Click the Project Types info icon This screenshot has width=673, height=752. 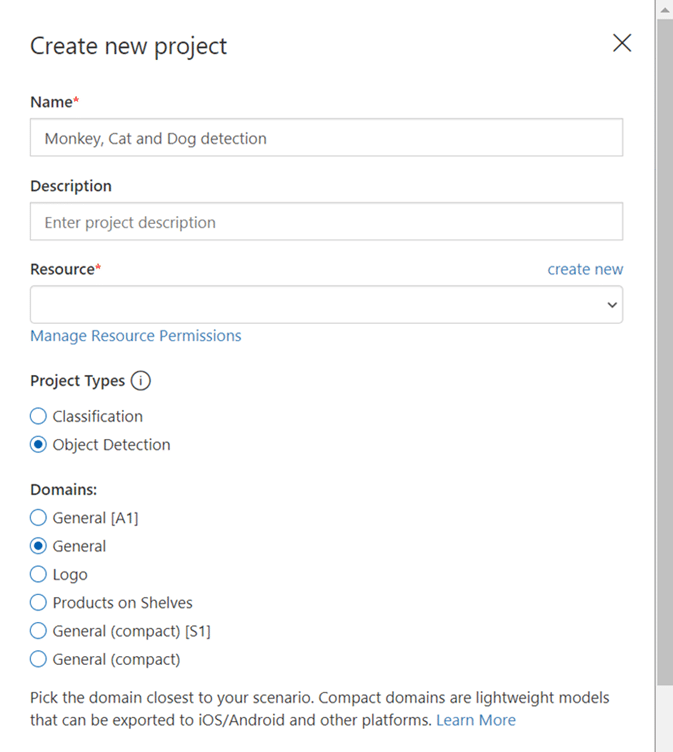(141, 381)
